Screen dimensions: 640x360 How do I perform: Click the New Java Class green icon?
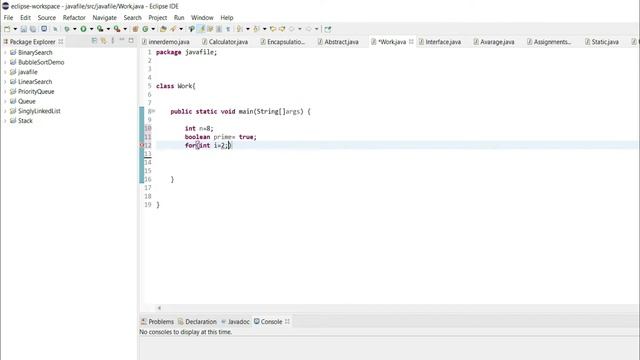[x=145, y=29]
